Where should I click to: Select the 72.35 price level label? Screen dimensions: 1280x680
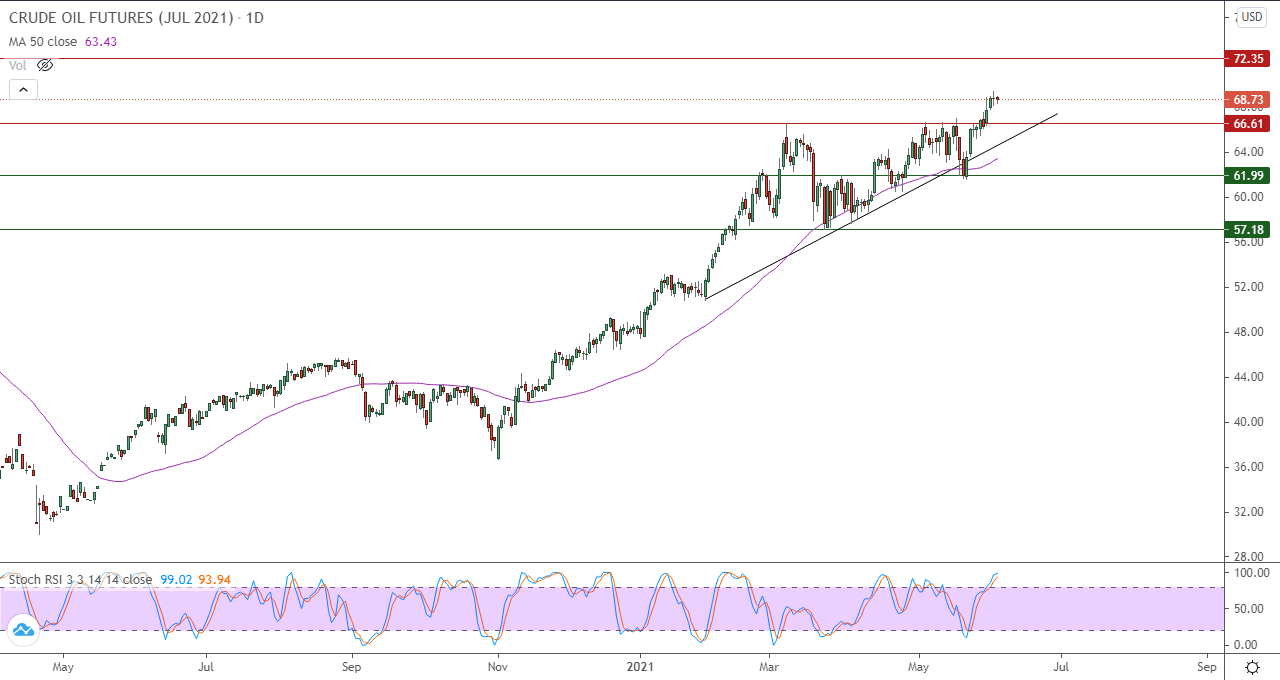click(1249, 59)
